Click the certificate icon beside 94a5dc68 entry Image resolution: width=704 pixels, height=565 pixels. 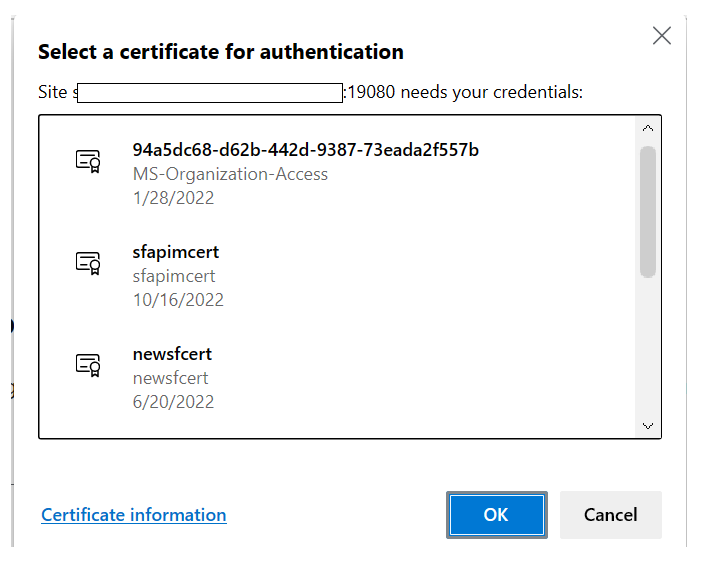point(89,161)
